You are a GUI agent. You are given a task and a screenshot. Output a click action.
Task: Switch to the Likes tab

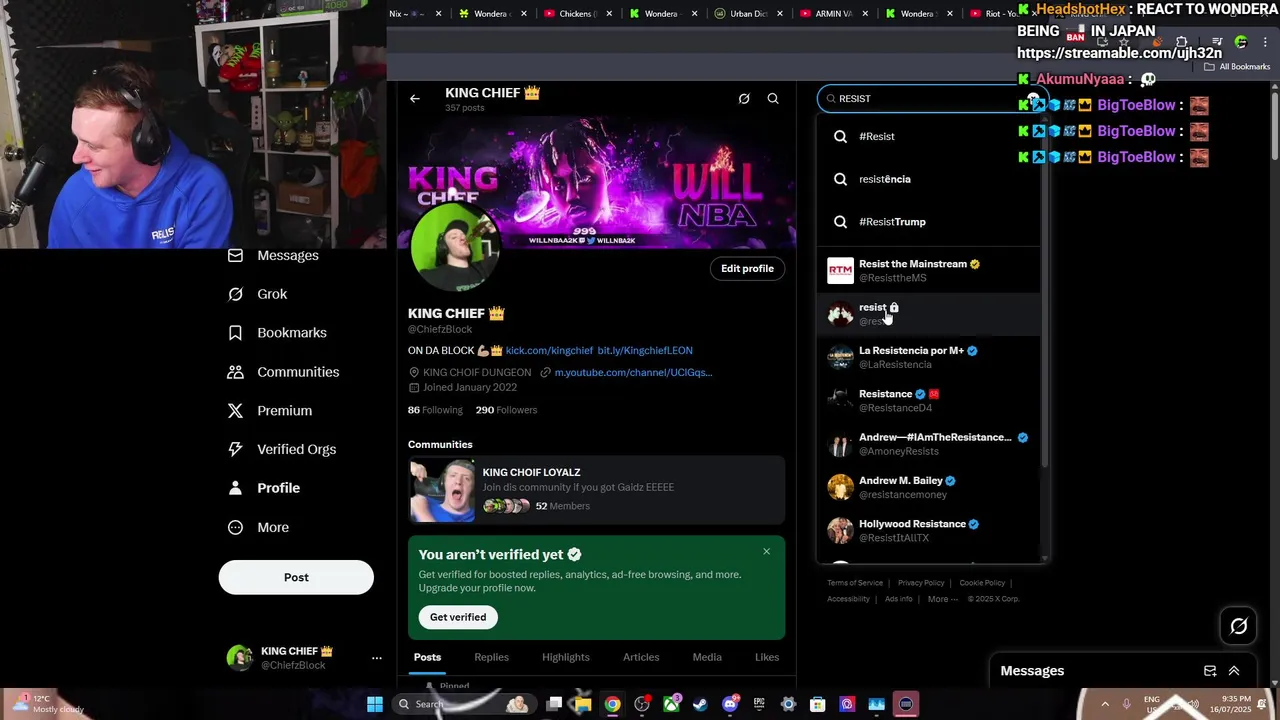click(767, 657)
